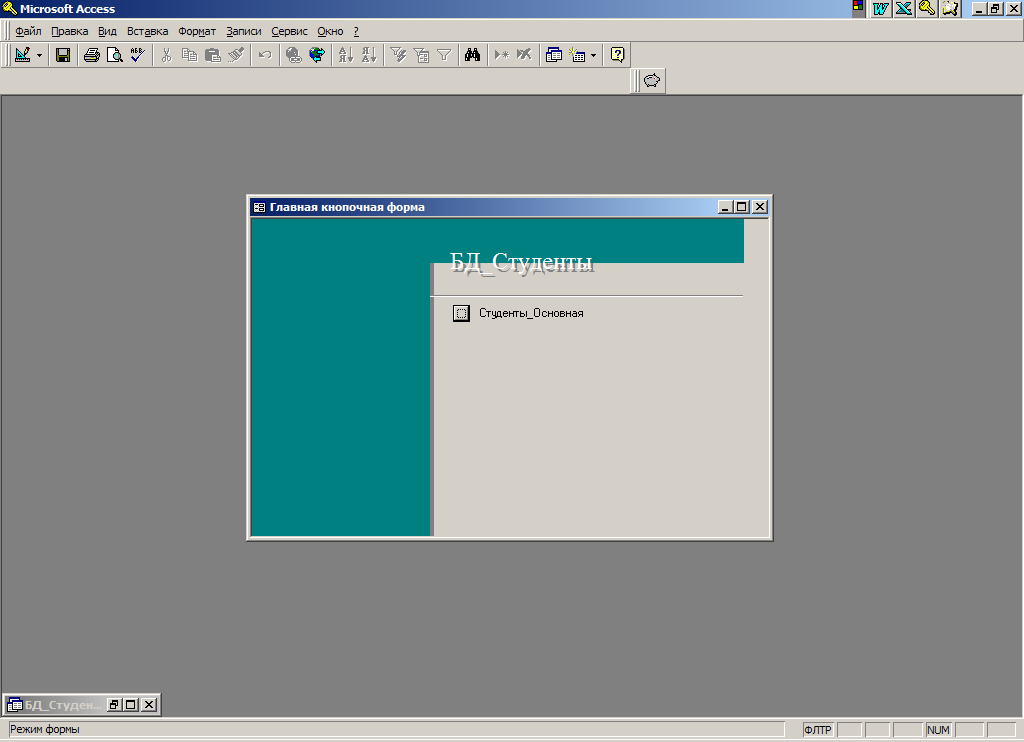
Task: Click the Студенты_Основная switchboard button
Action: click(x=461, y=314)
